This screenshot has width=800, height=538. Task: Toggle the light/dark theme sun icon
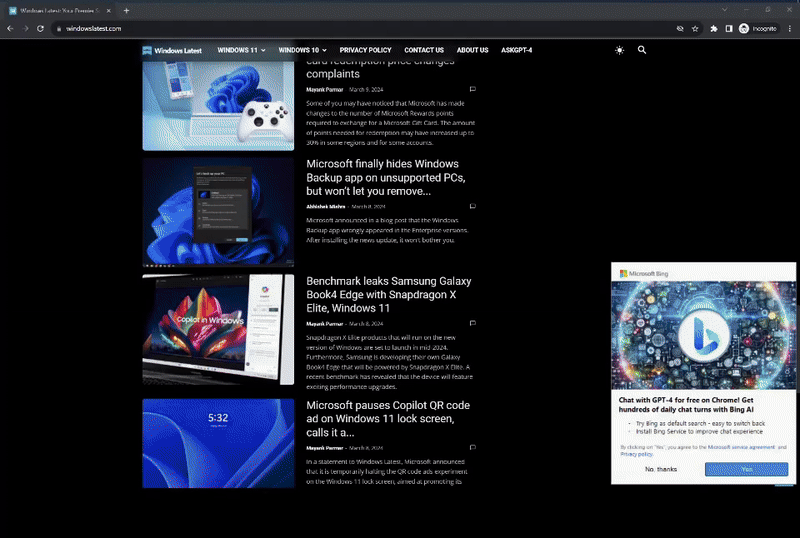click(x=619, y=50)
